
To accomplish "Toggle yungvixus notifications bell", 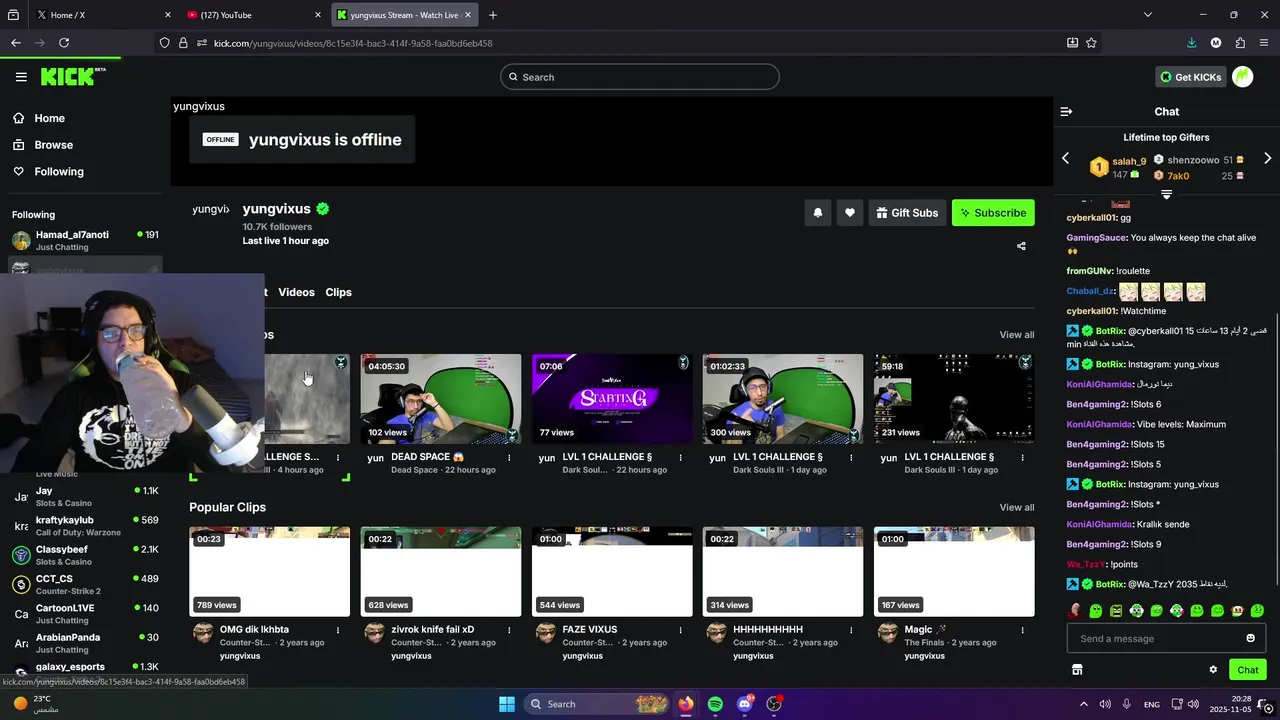I will tap(818, 213).
